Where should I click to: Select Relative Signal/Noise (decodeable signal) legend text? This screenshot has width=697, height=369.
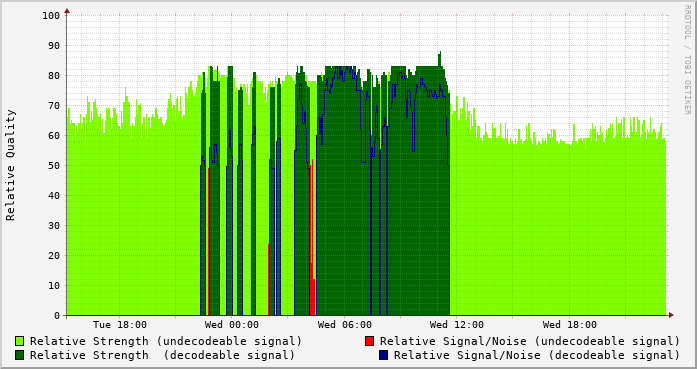(537, 355)
